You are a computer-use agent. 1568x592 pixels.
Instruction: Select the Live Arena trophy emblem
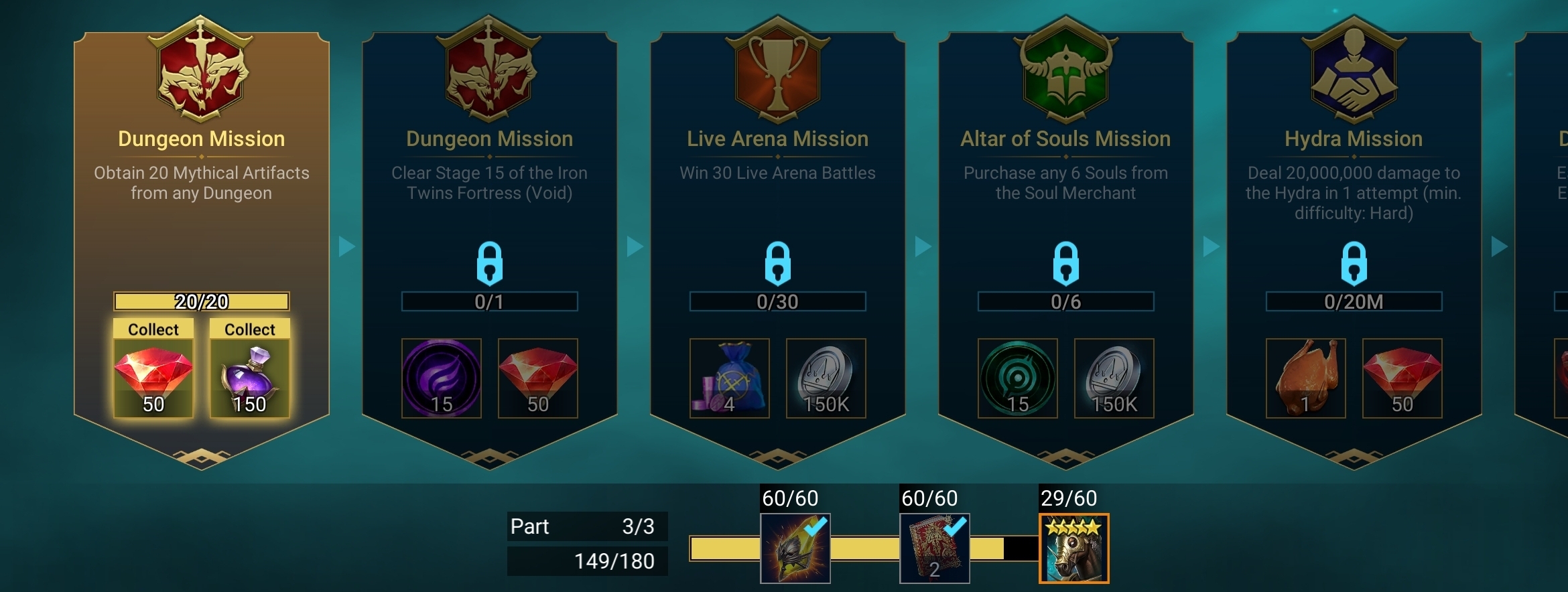[777, 70]
